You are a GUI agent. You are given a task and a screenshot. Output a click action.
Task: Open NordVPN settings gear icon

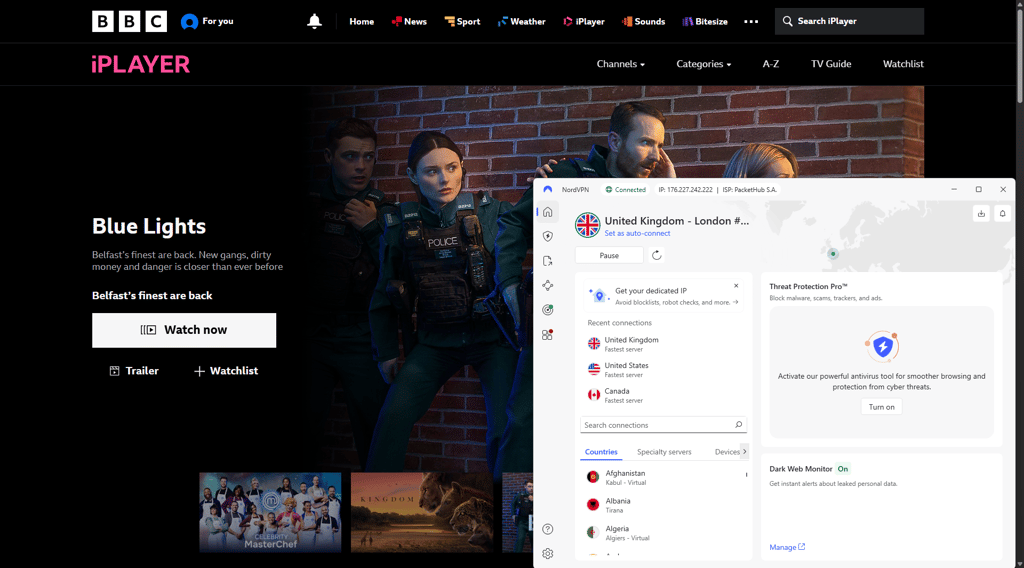point(547,554)
